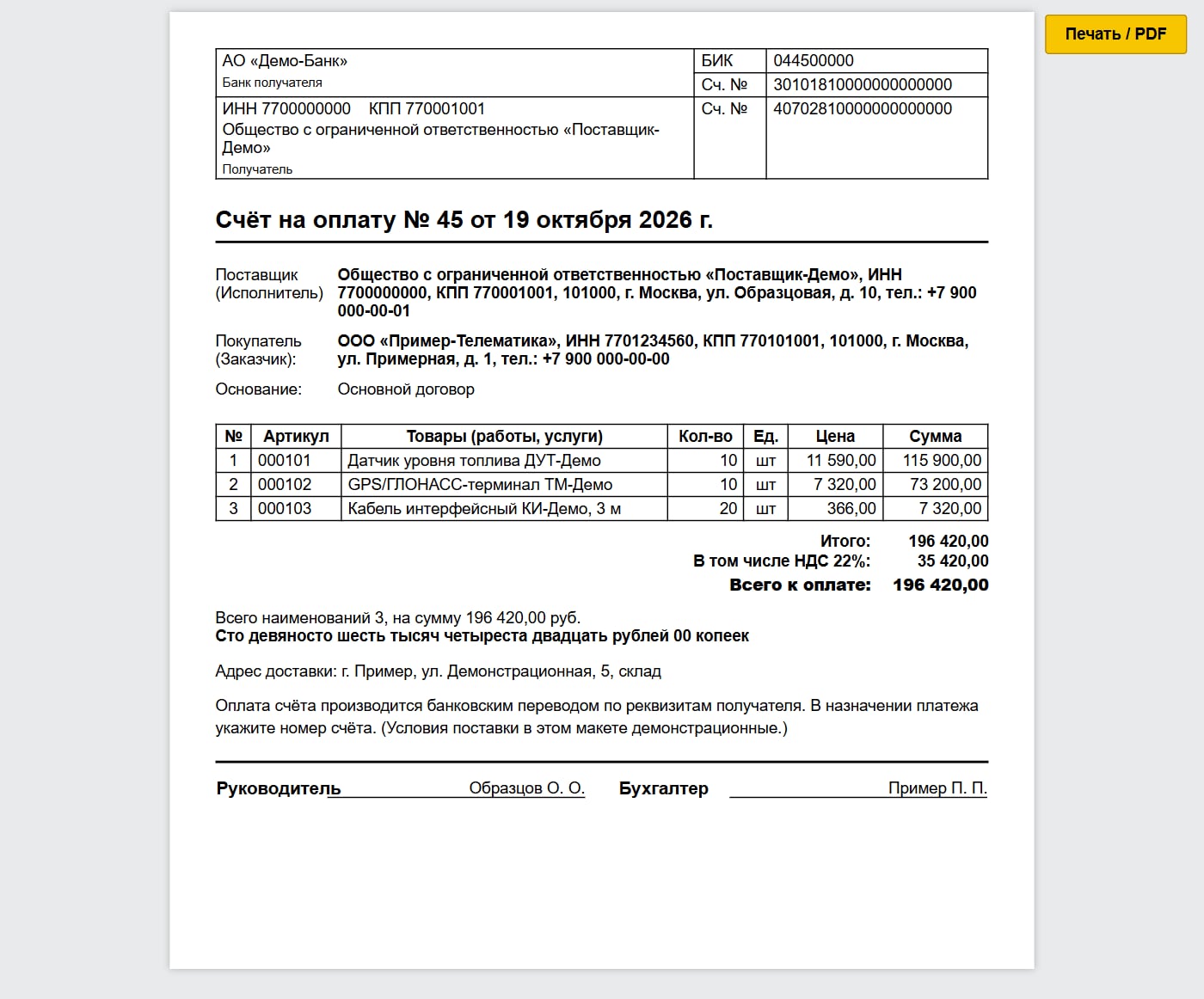Click the Руководитель signature label
Viewport: 1204px width, 999px height.
(x=279, y=789)
